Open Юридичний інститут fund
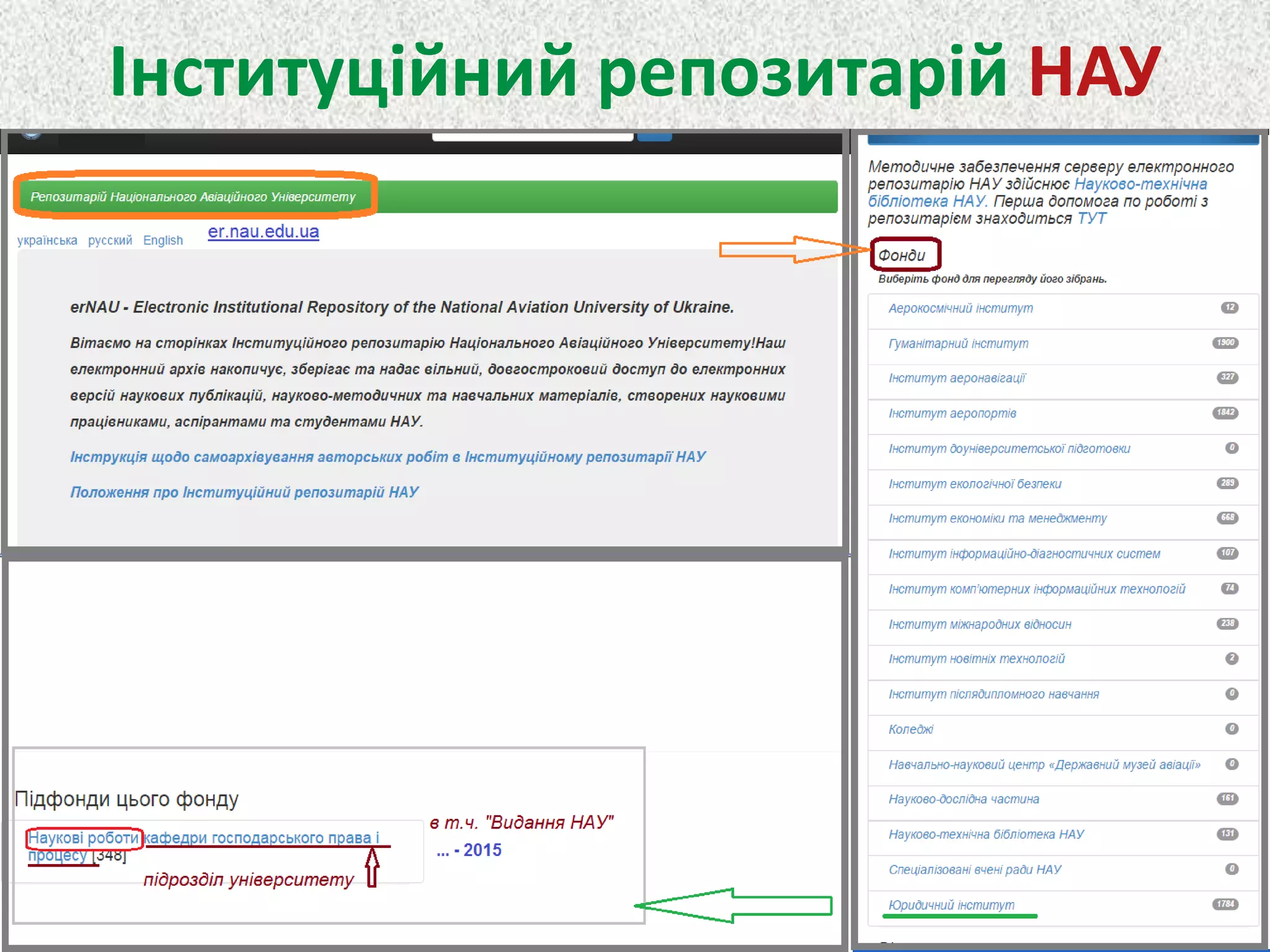 tap(951, 905)
